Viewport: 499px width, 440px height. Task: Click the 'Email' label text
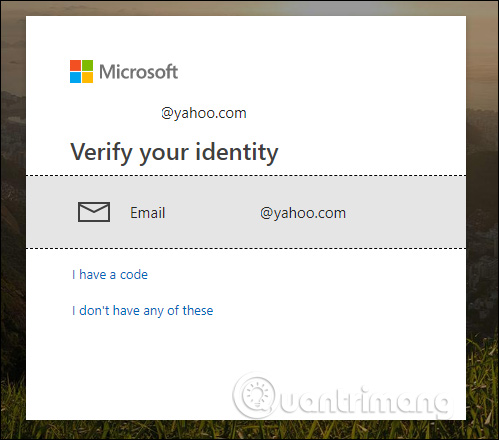point(148,213)
